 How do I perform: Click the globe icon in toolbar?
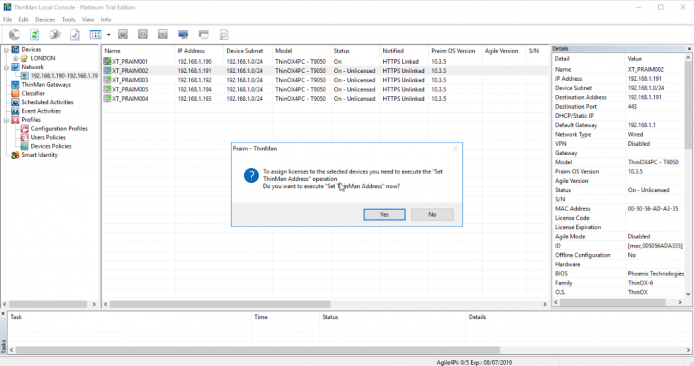[15, 35]
